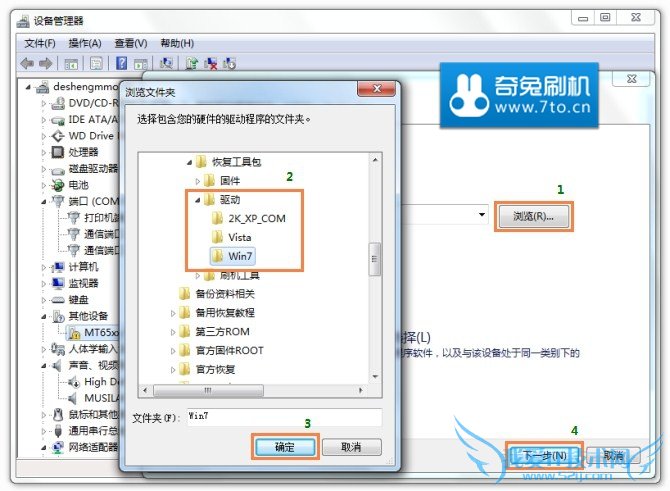
Task: Open the path combo box dropdown arrow
Action: point(482,215)
